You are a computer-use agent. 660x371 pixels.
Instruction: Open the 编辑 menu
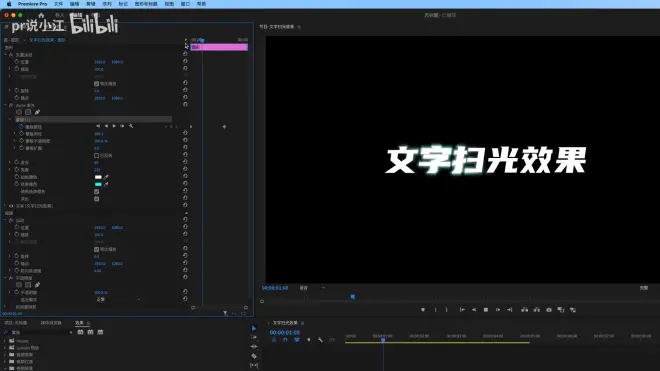coord(75,4)
